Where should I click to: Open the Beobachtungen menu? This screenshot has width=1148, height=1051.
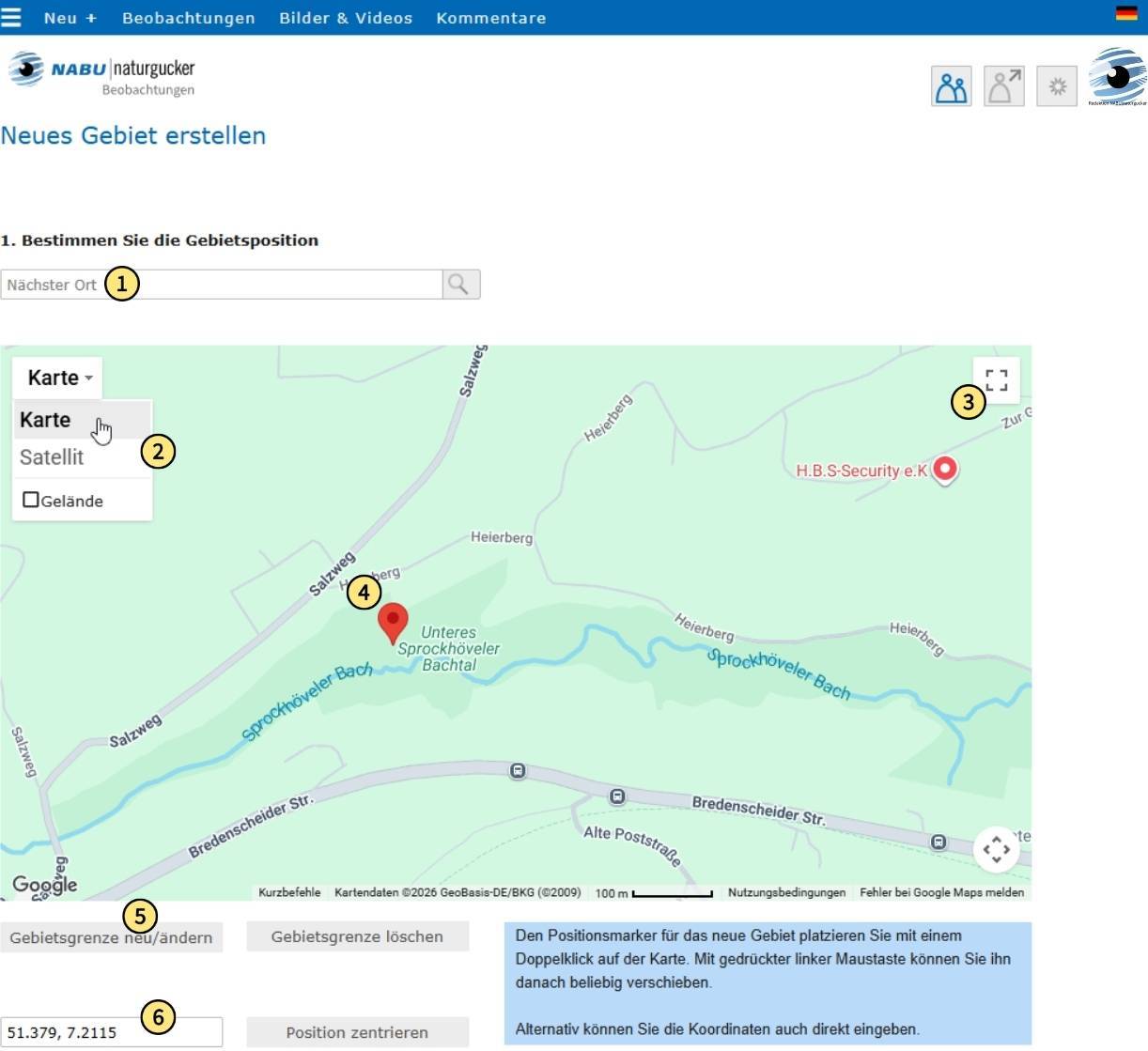pos(189,18)
